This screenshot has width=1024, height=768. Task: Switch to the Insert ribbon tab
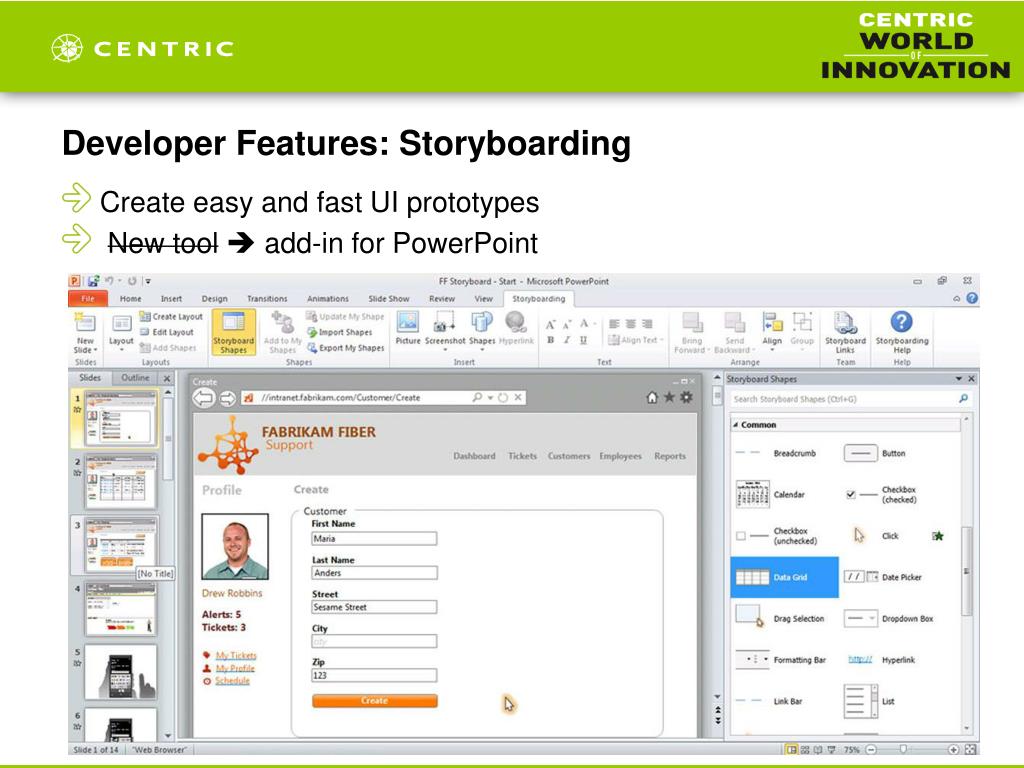[x=171, y=298]
